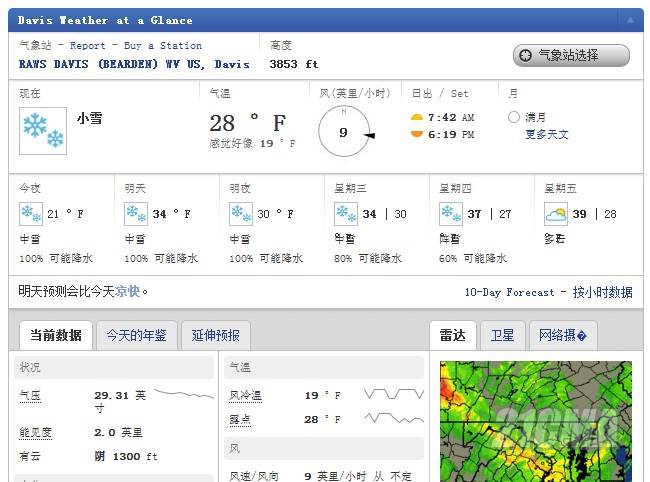Click the sunrise sun icon
Image resolution: width=650 pixels, height=482 pixels.
(417, 118)
